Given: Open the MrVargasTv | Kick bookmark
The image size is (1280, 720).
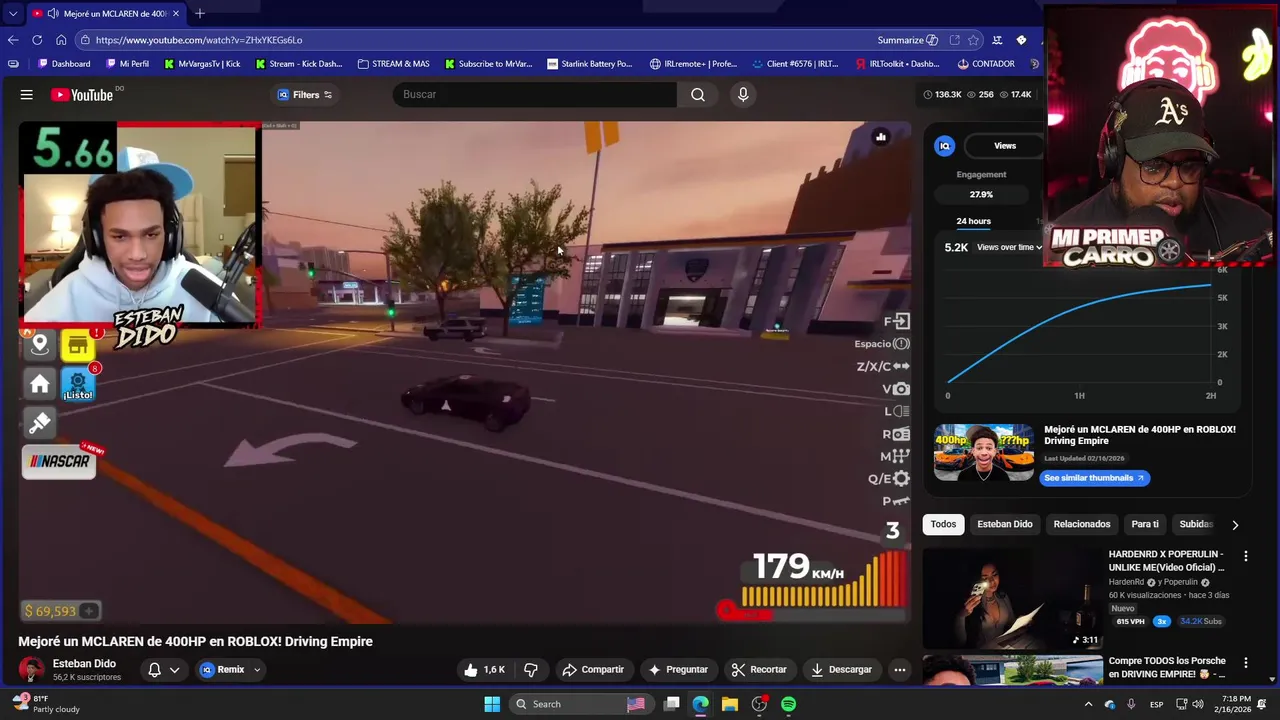Looking at the screenshot, I should point(201,64).
